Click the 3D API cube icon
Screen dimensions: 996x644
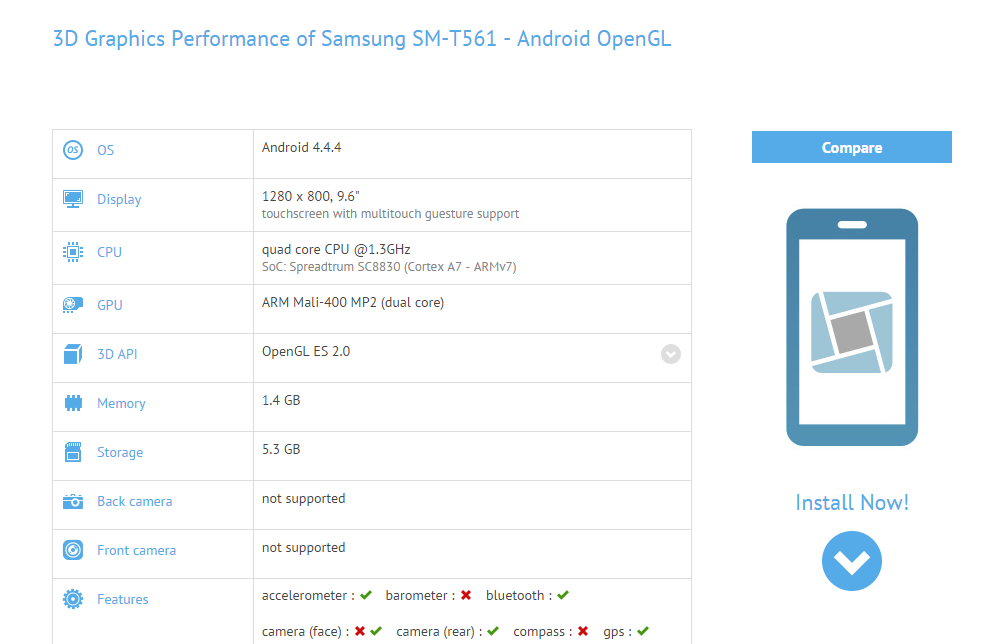point(73,354)
